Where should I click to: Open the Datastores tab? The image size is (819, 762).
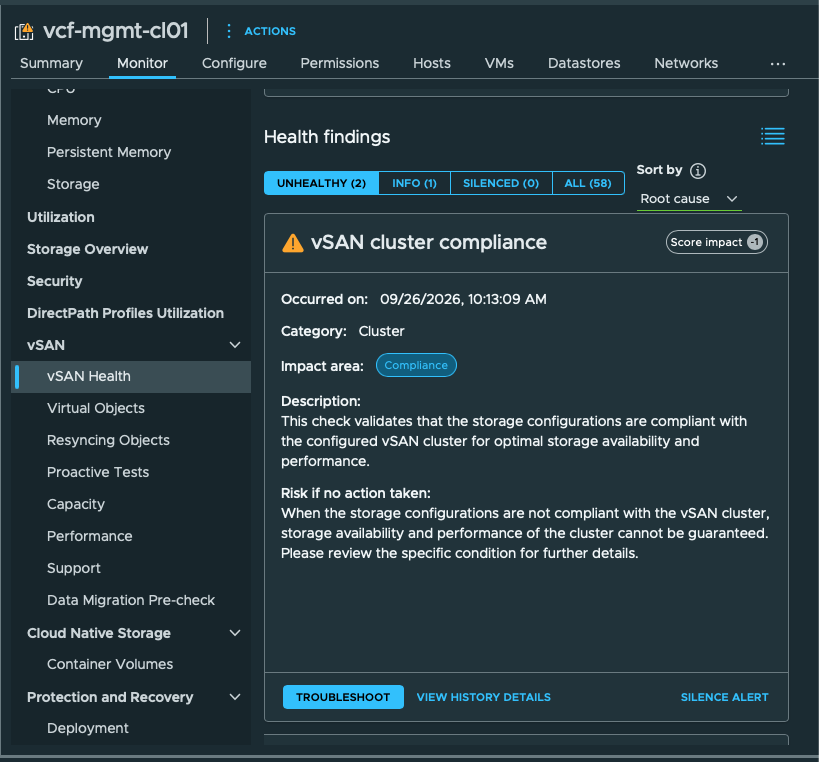coord(584,63)
